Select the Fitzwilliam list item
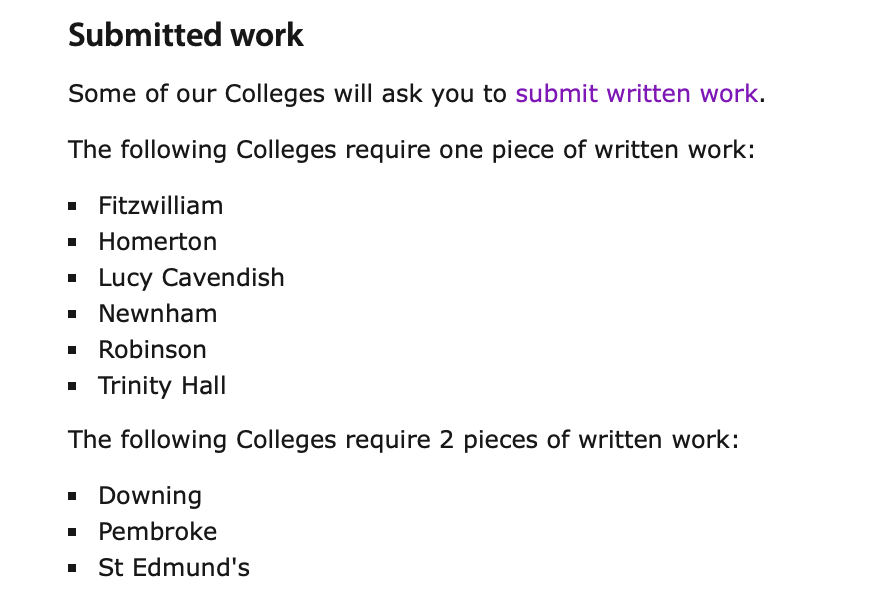Image resolution: width=890 pixels, height=598 pixels. point(161,205)
